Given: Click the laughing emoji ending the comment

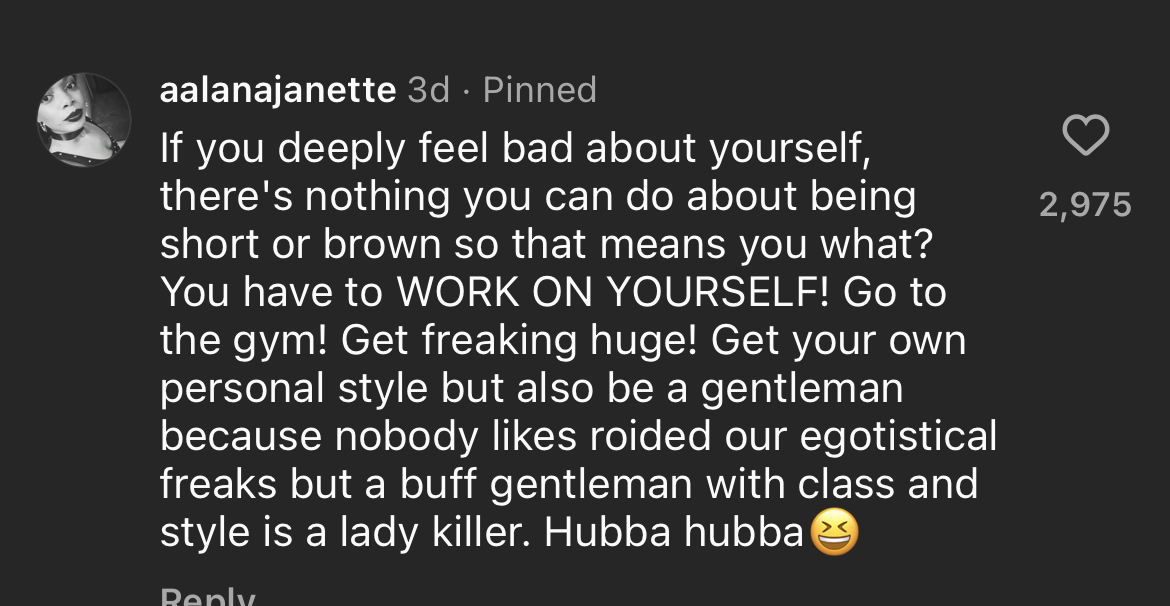Looking at the screenshot, I should pos(834,531).
